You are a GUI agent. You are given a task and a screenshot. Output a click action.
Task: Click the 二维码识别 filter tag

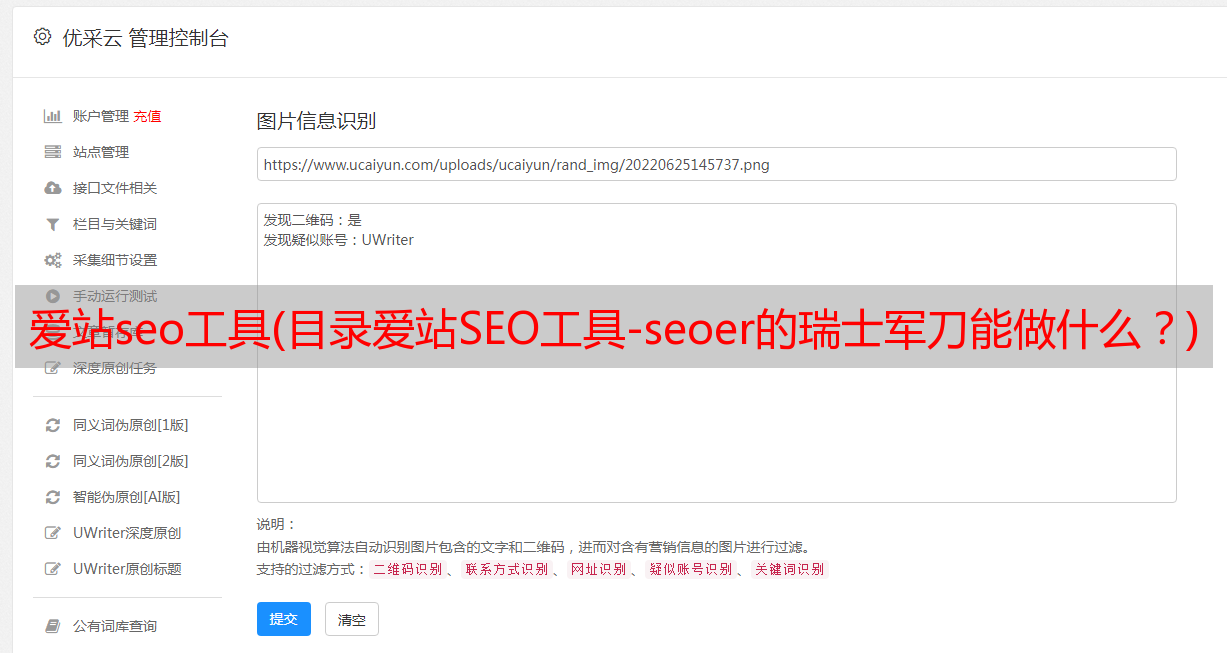(407, 570)
